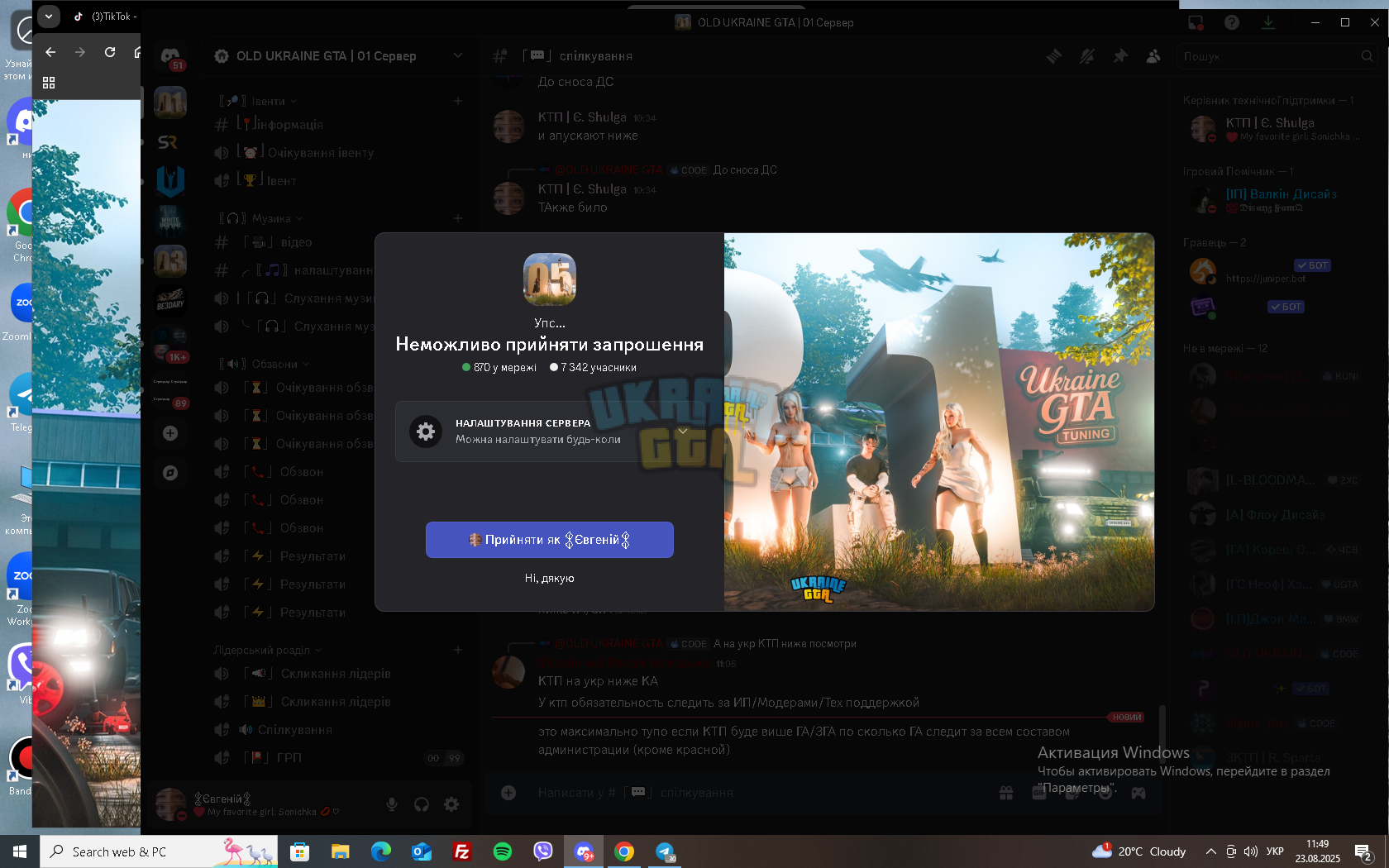Toggle deafen with the headphones icon

(422, 804)
